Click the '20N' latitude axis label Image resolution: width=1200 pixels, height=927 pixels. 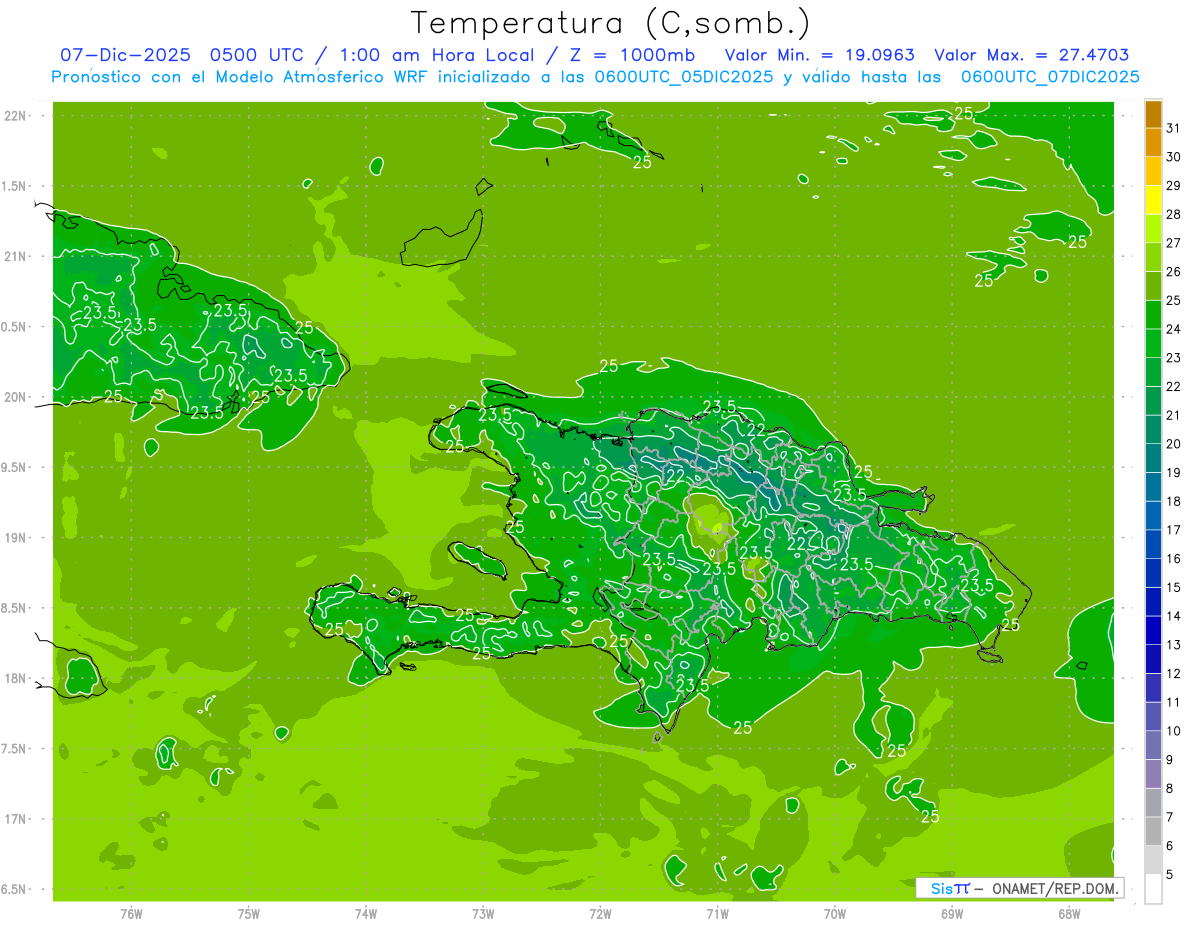(17, 397)
